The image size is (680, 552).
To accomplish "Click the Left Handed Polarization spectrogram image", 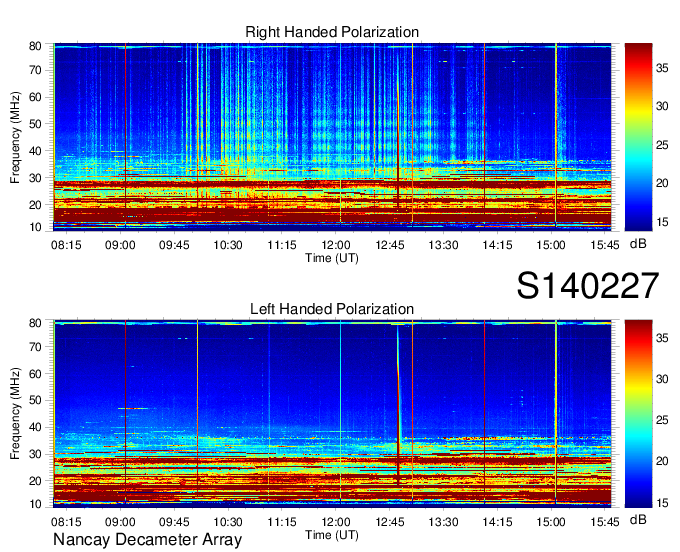I will 332,414.
